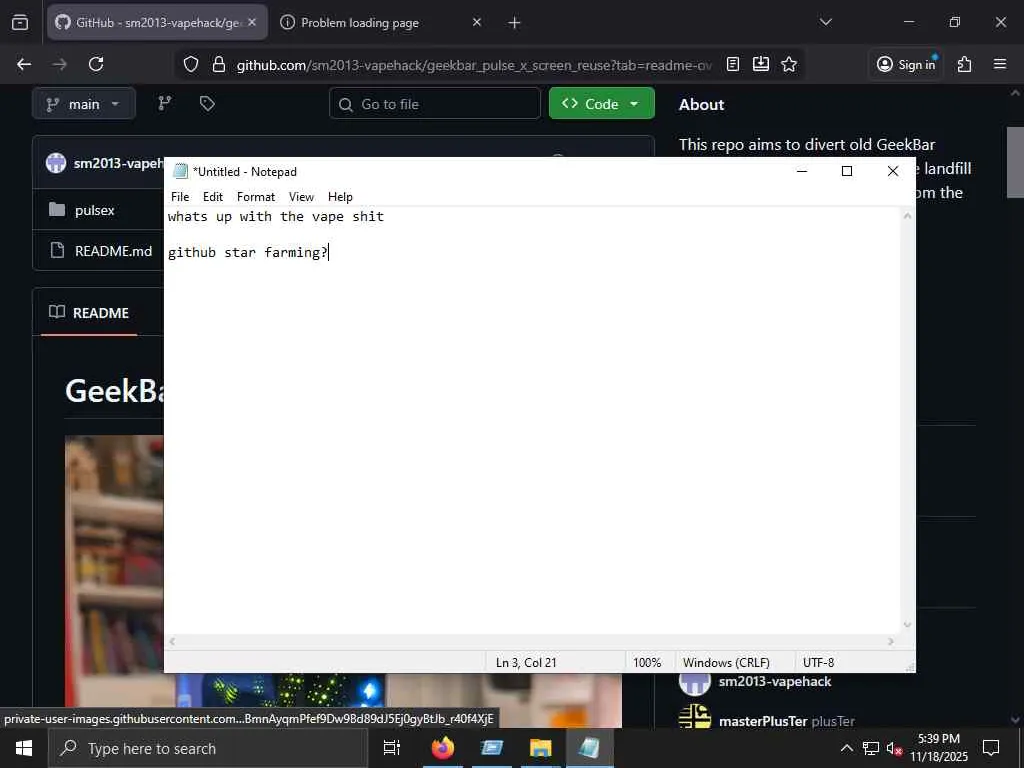Switch to the Problem loading page tab
Screen dimensions: 1024x768
[x=381, y=23]
